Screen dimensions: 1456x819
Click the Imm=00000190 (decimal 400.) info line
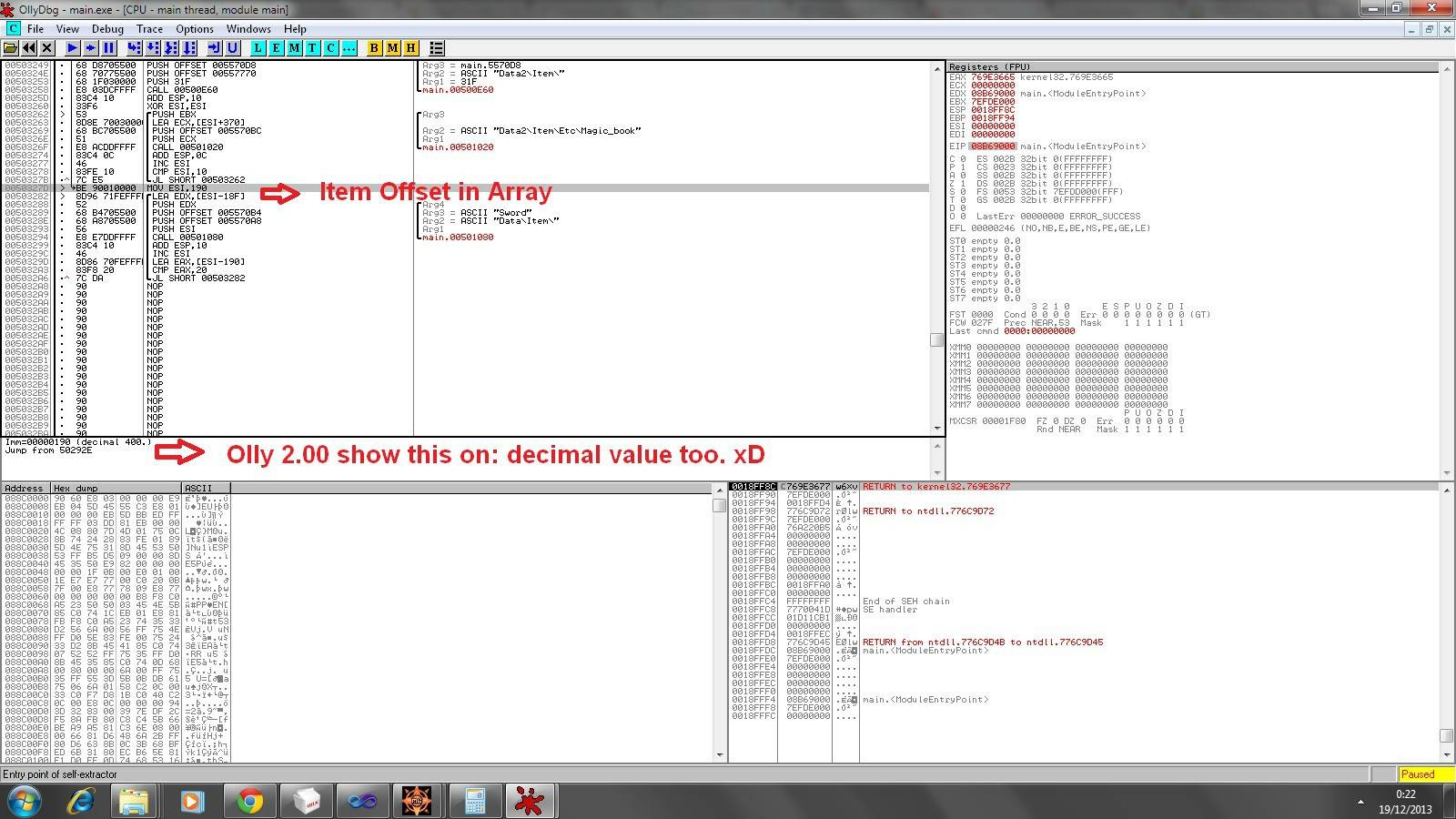click(x=79, y=442)
